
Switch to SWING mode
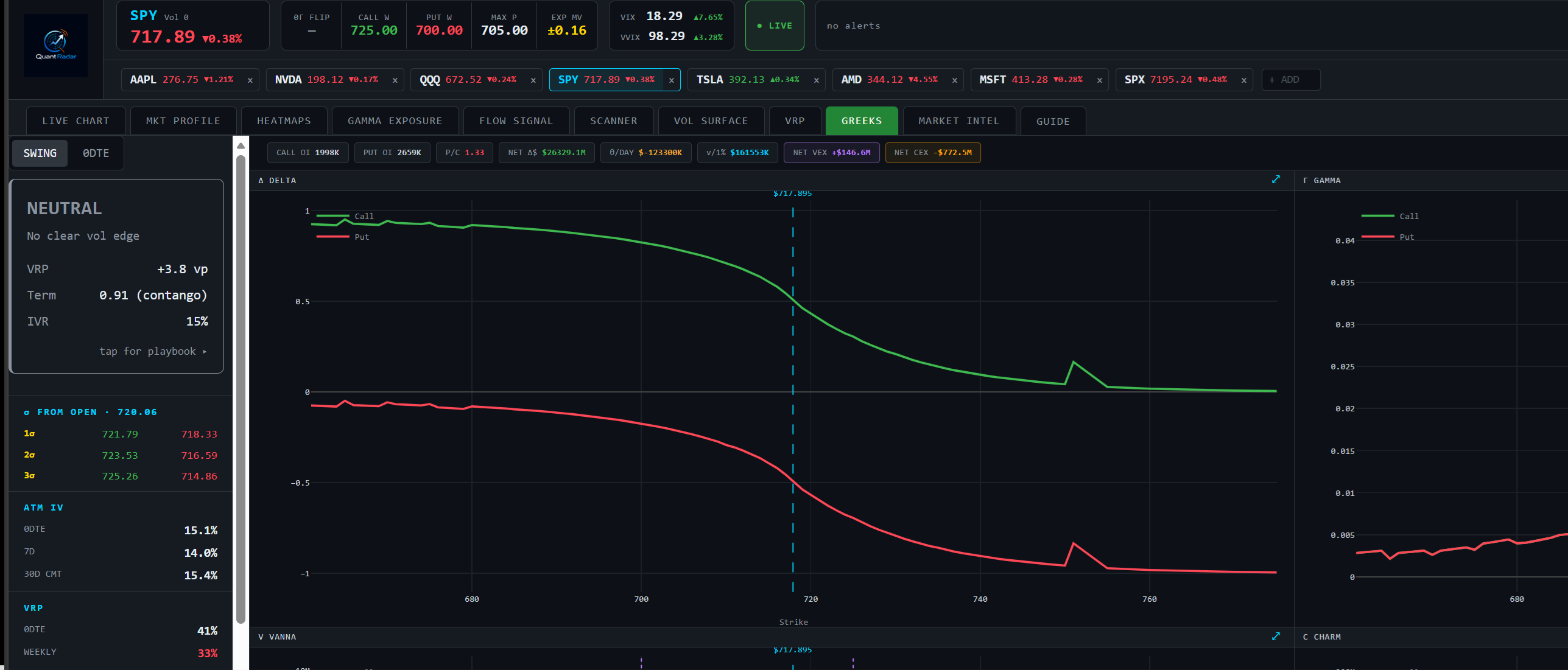coord(40,153)
